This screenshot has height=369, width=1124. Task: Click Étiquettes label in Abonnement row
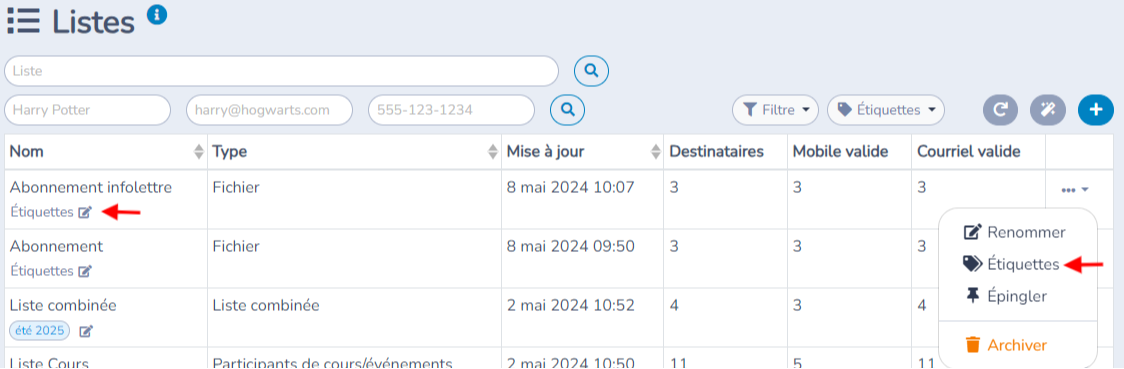(42, 271)
